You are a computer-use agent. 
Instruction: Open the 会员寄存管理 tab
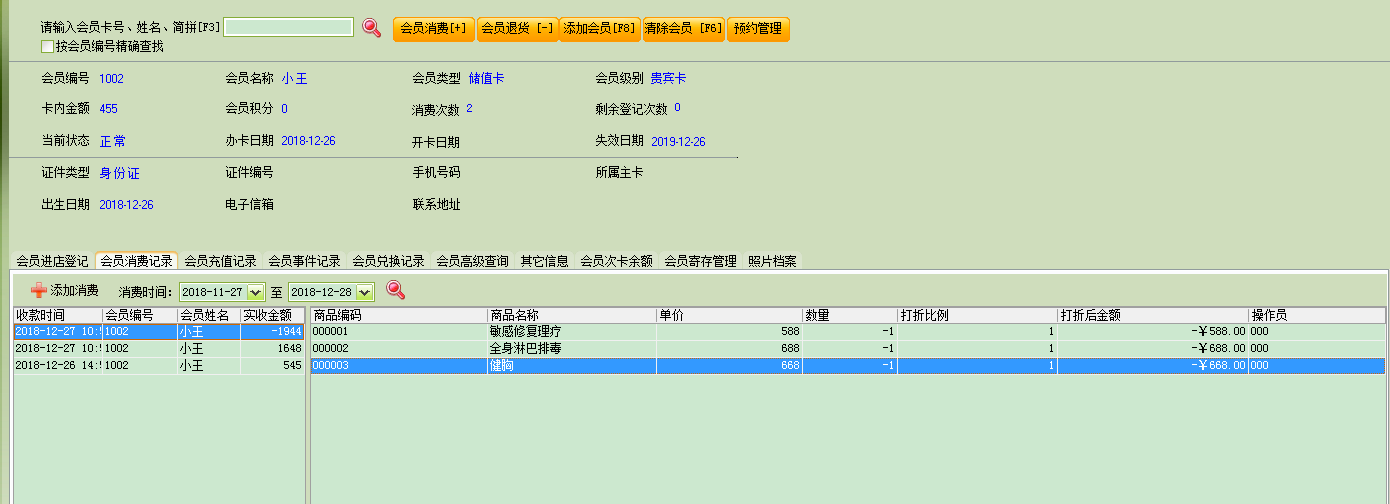(701, 261)
